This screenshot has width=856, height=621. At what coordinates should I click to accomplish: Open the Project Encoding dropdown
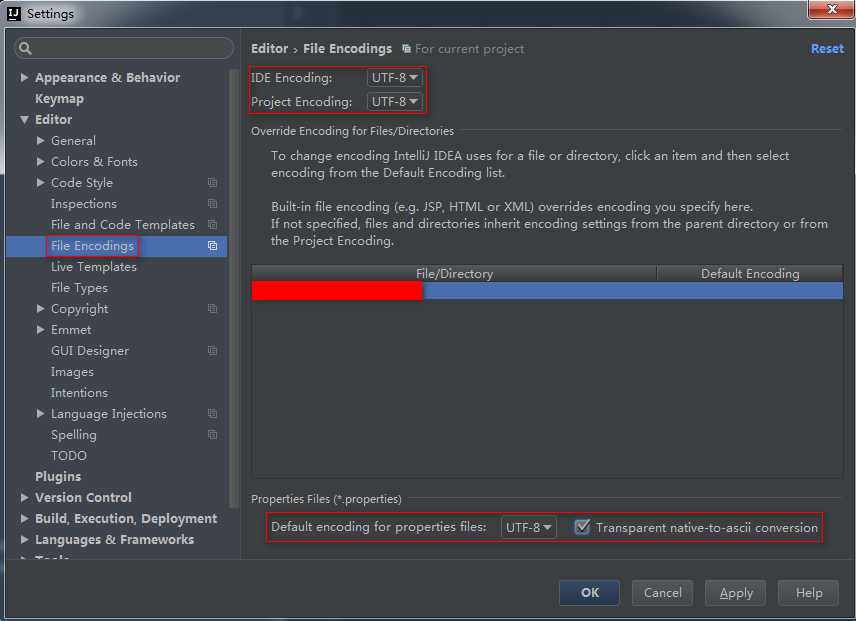pyautogui.click(x=394, y=102)
